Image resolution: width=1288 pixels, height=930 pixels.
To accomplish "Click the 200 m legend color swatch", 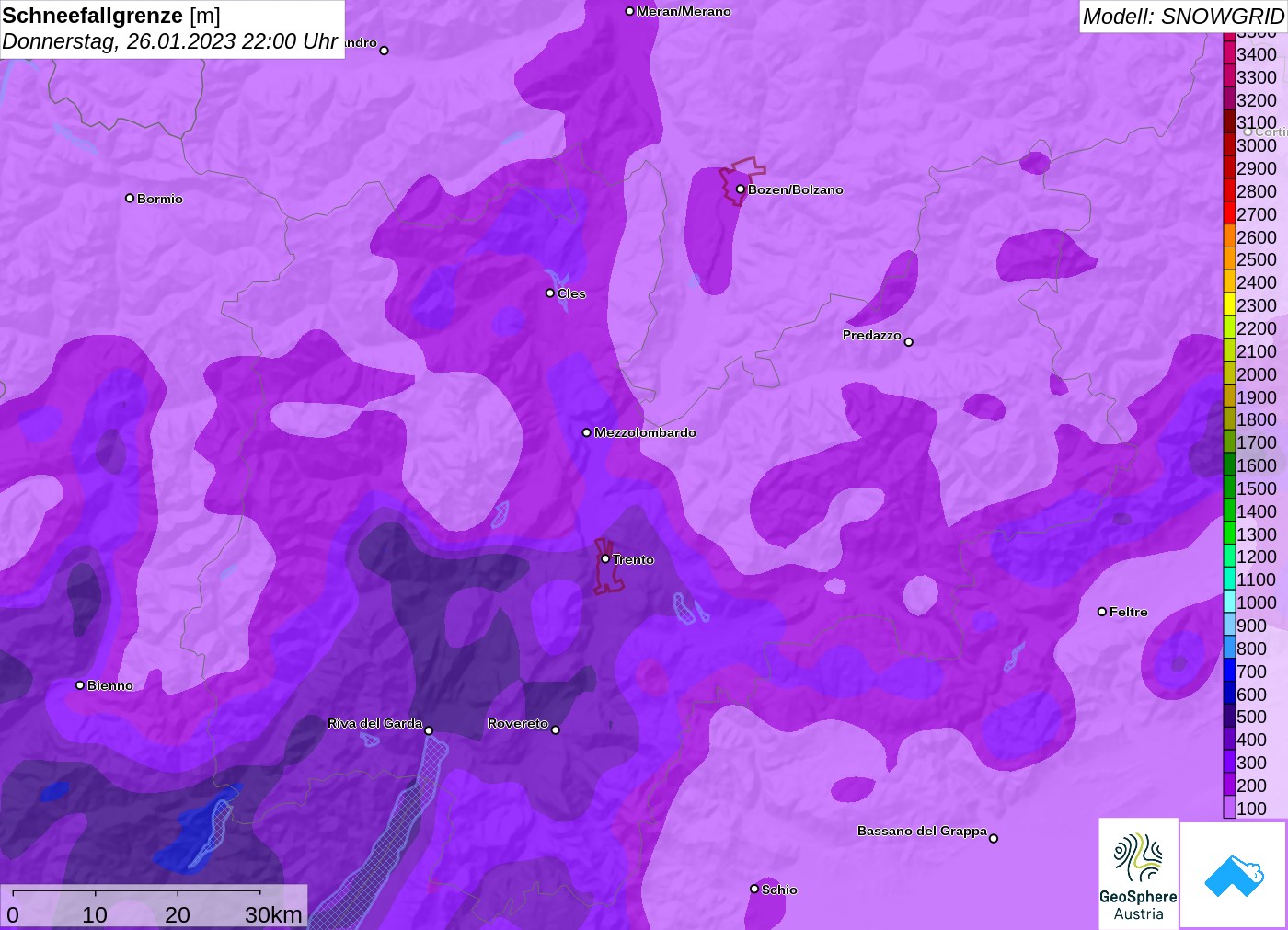I will (1229, 785).
